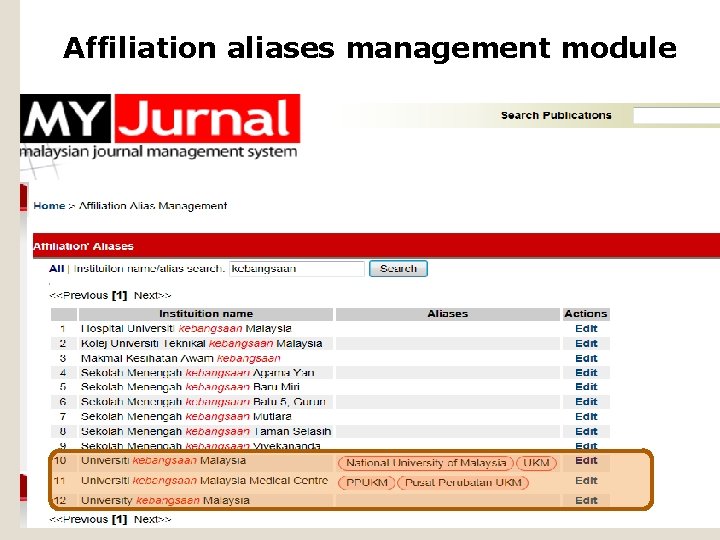Click the Affiliation Alias Management breadcrumb text

point(153,206)
